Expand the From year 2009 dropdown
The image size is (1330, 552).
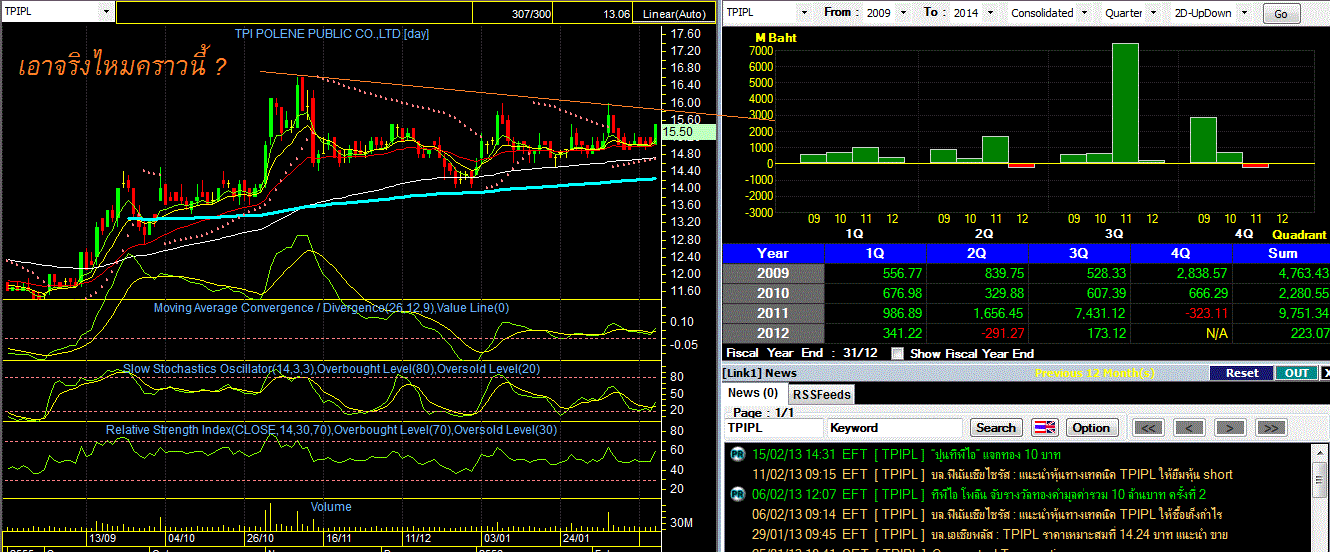click(903, 13)
